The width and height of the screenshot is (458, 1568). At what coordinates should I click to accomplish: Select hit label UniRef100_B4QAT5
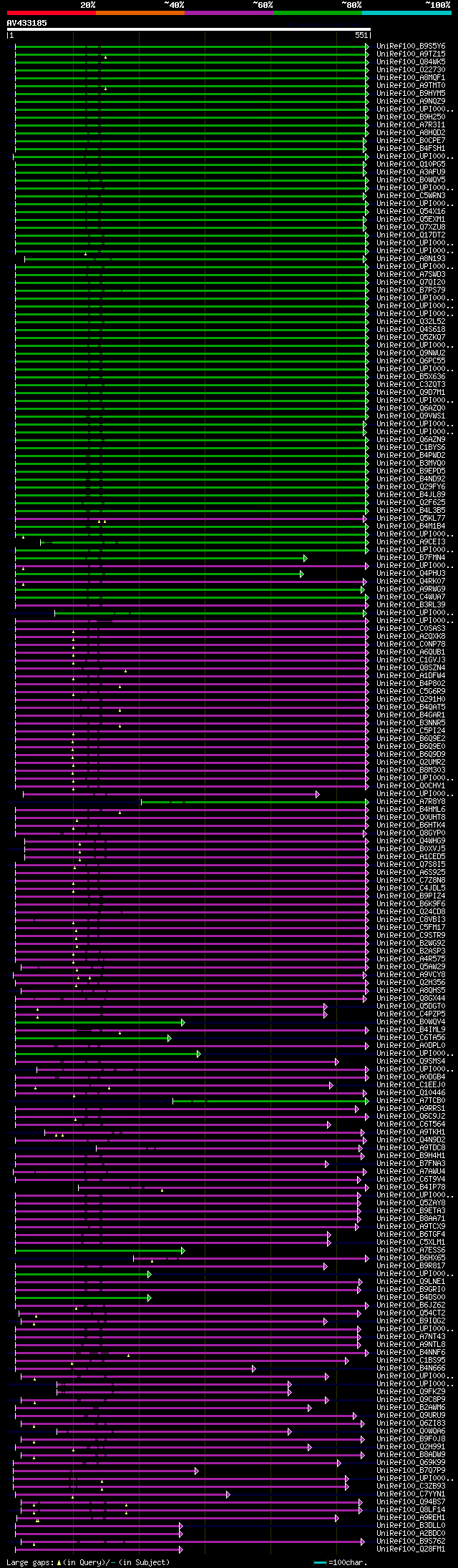pyautogui.click(x=411, y=707)
